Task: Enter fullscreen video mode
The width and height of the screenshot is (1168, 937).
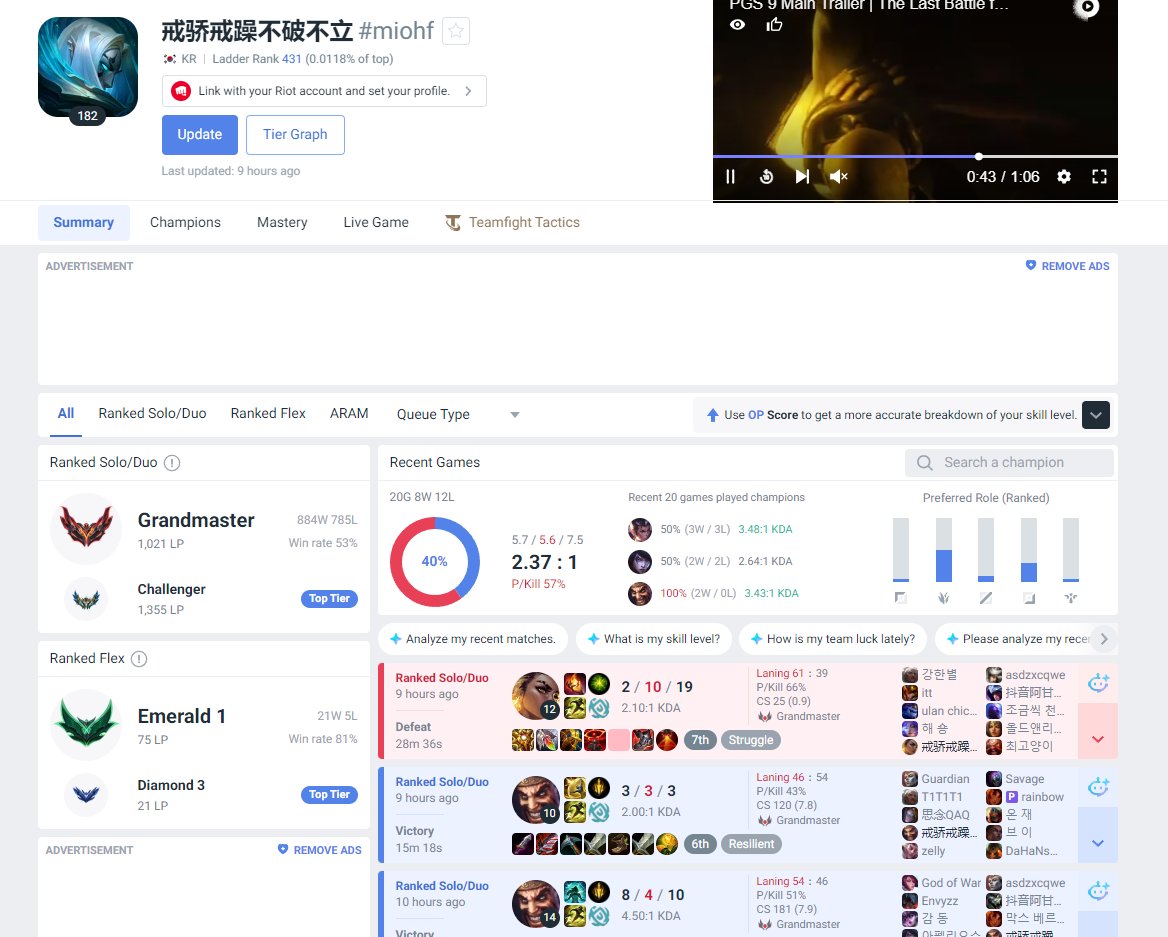Action: [x=1099, y=177]
